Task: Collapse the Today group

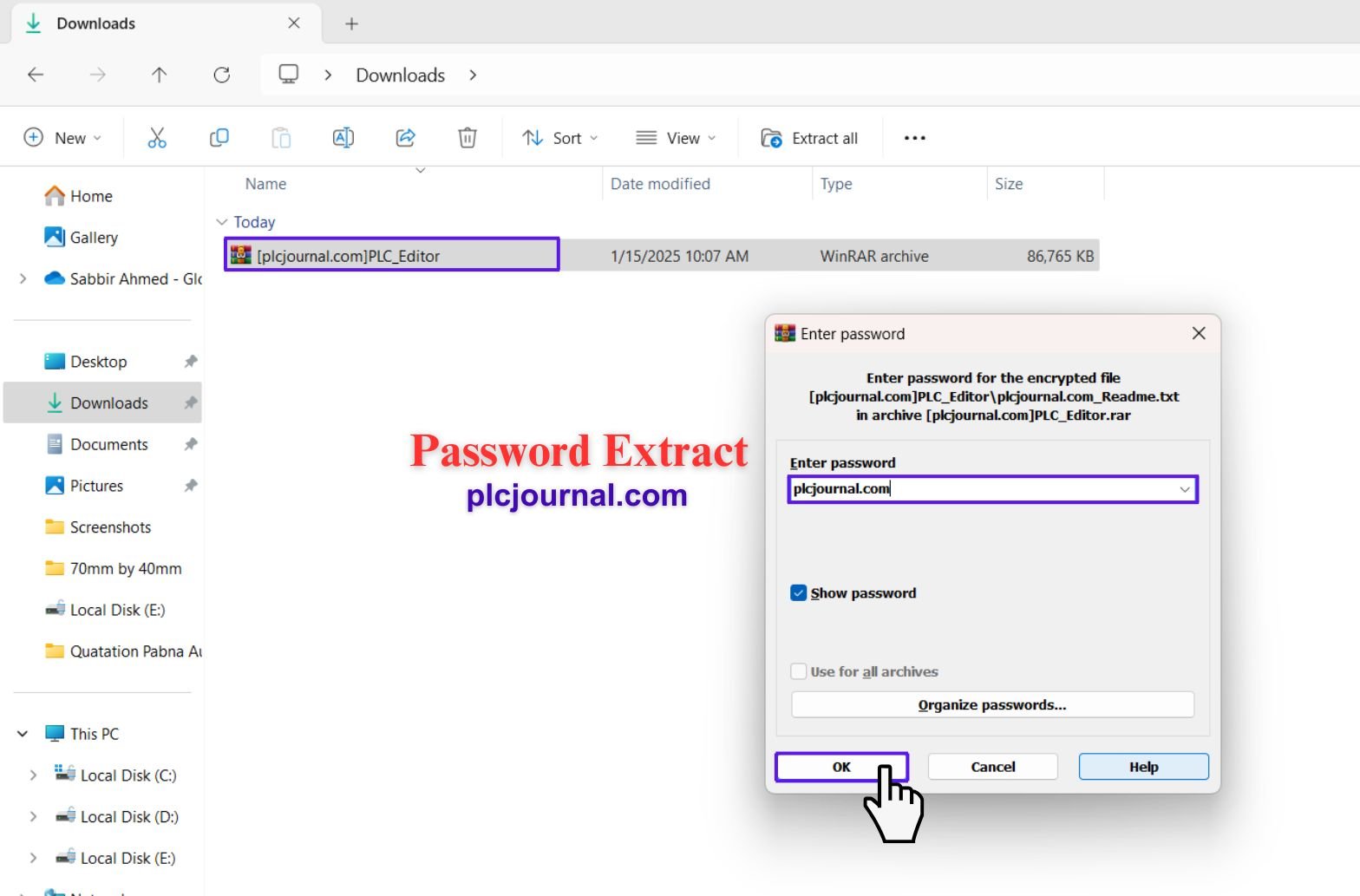Action: [221, 222]
